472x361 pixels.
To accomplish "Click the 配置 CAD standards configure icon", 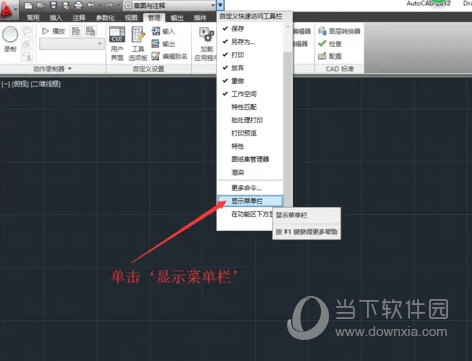I will click(x=322, y=56).
